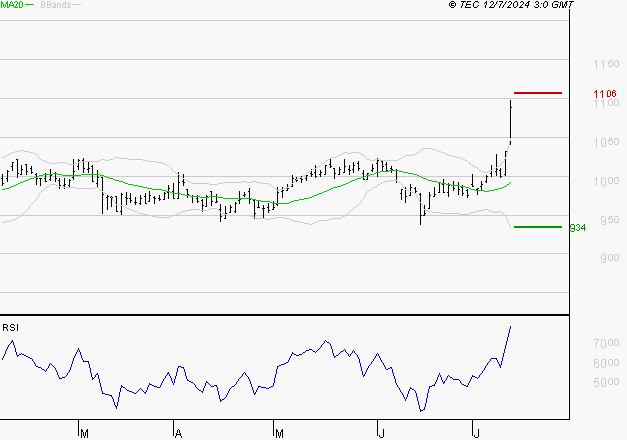Click the latest tall price bar near 1100

point(511,122)
